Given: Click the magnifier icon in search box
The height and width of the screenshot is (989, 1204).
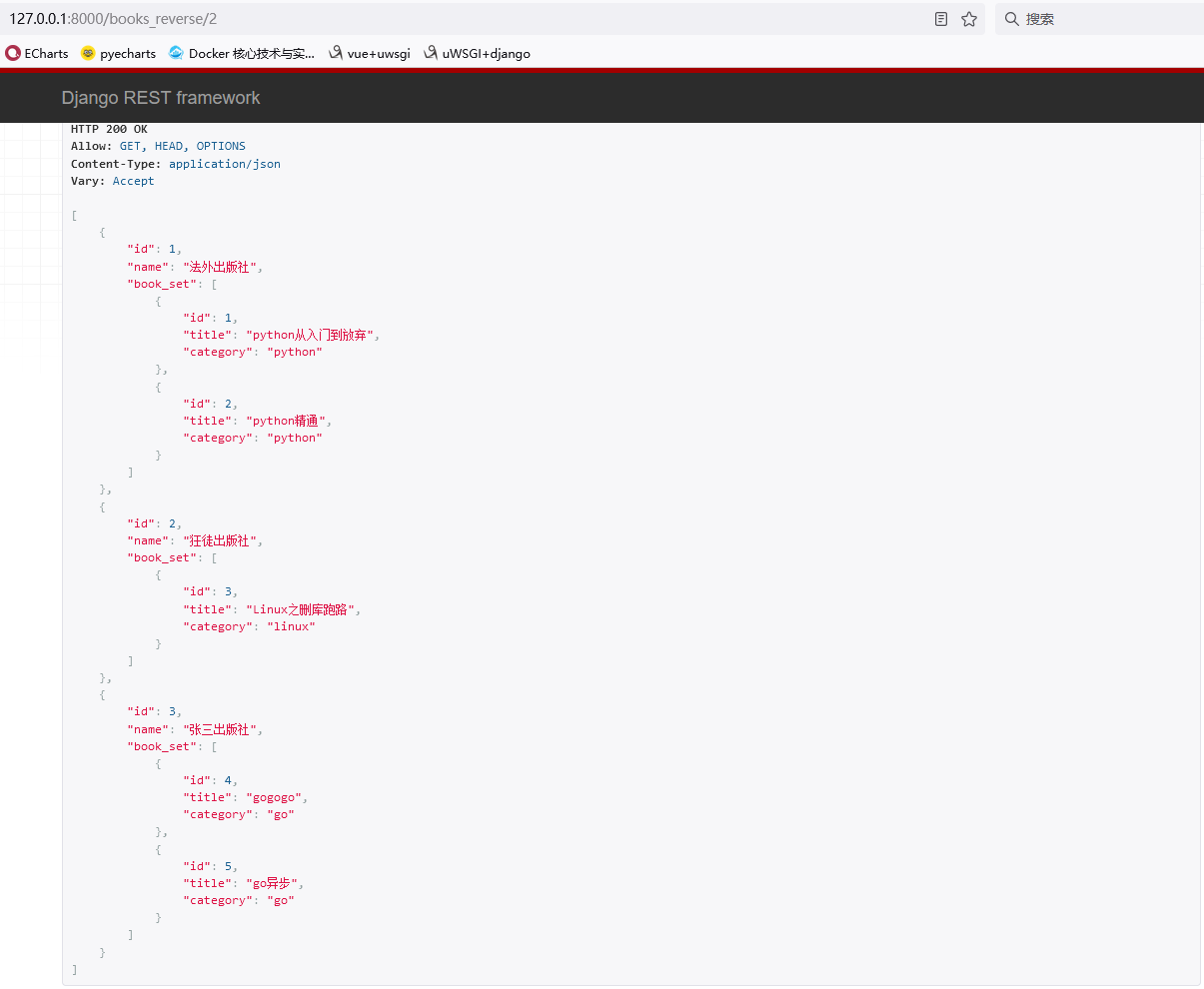Looking at the screenshot, I should click(x=1011, y=19).
